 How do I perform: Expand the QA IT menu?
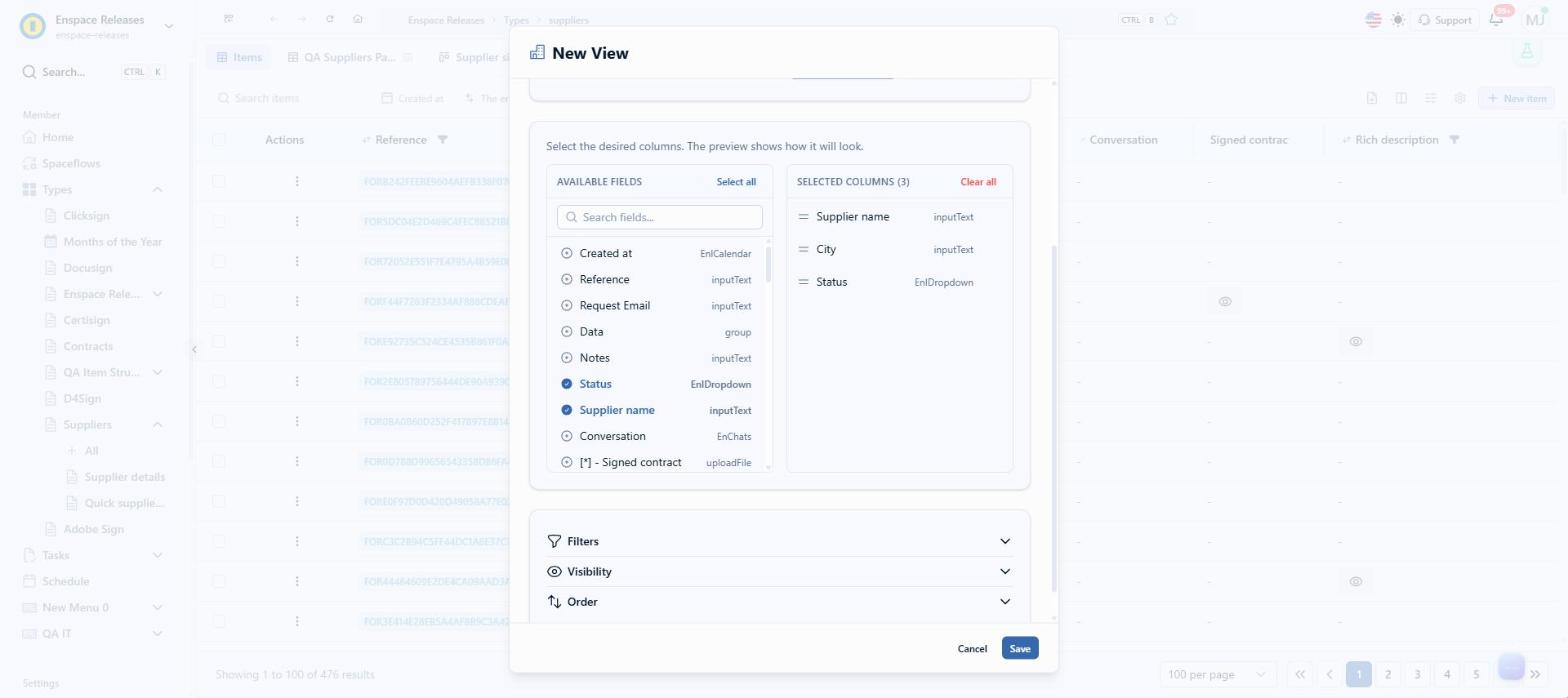(x=157, y=633)
